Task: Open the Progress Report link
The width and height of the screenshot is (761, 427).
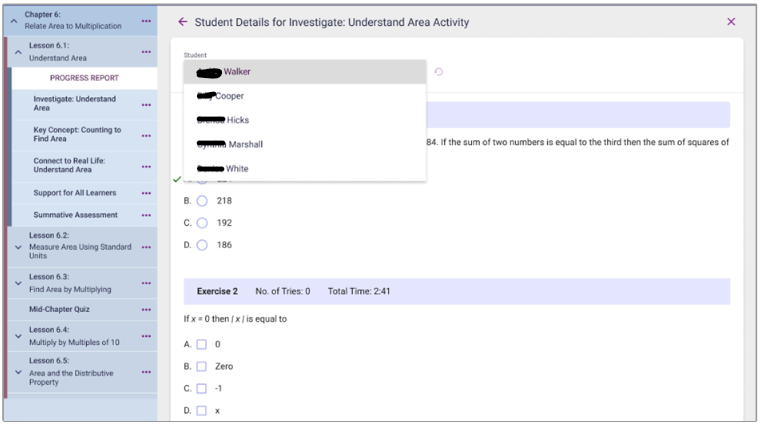Action: coord(84,78)
